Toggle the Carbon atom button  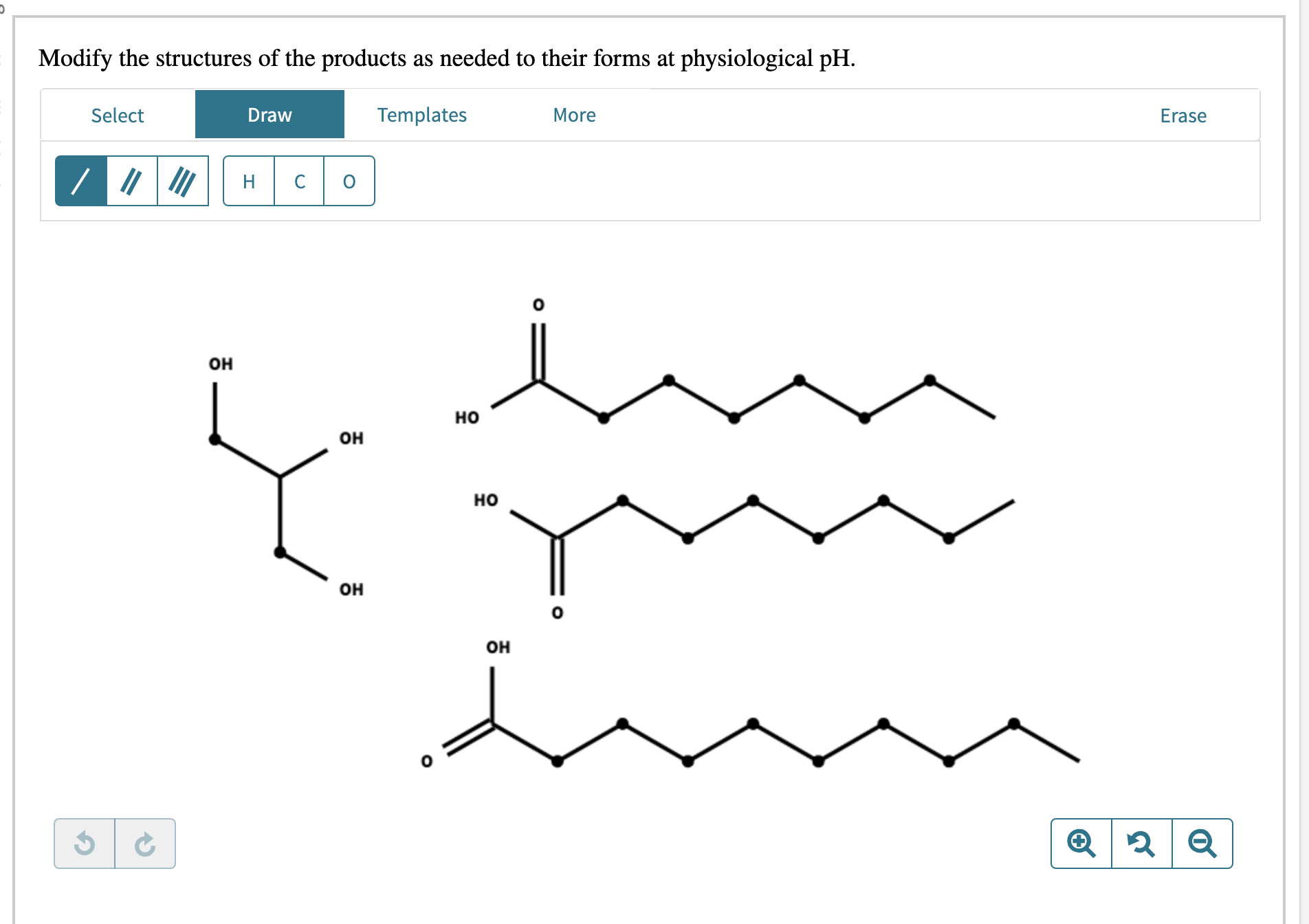click(298, 181)
